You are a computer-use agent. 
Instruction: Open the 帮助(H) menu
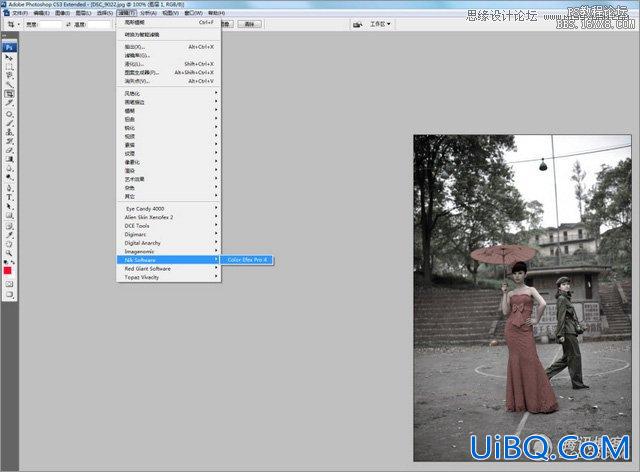tap(216, 13)
